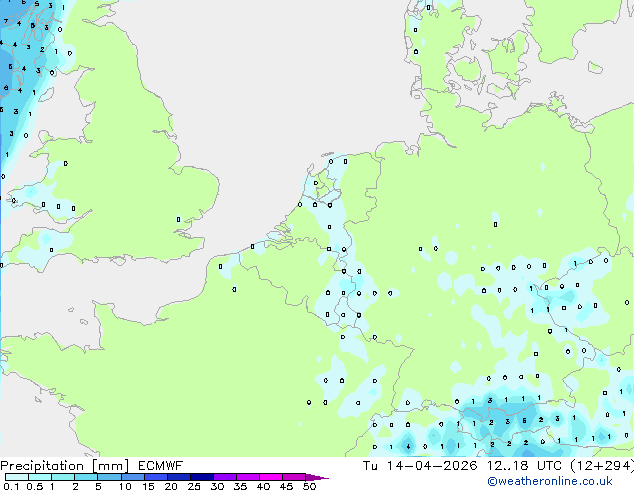This screenshot has height=490, width=634.
Task: Click the '(12+294)' forecast offset text
Action: (x=602, y=466)
